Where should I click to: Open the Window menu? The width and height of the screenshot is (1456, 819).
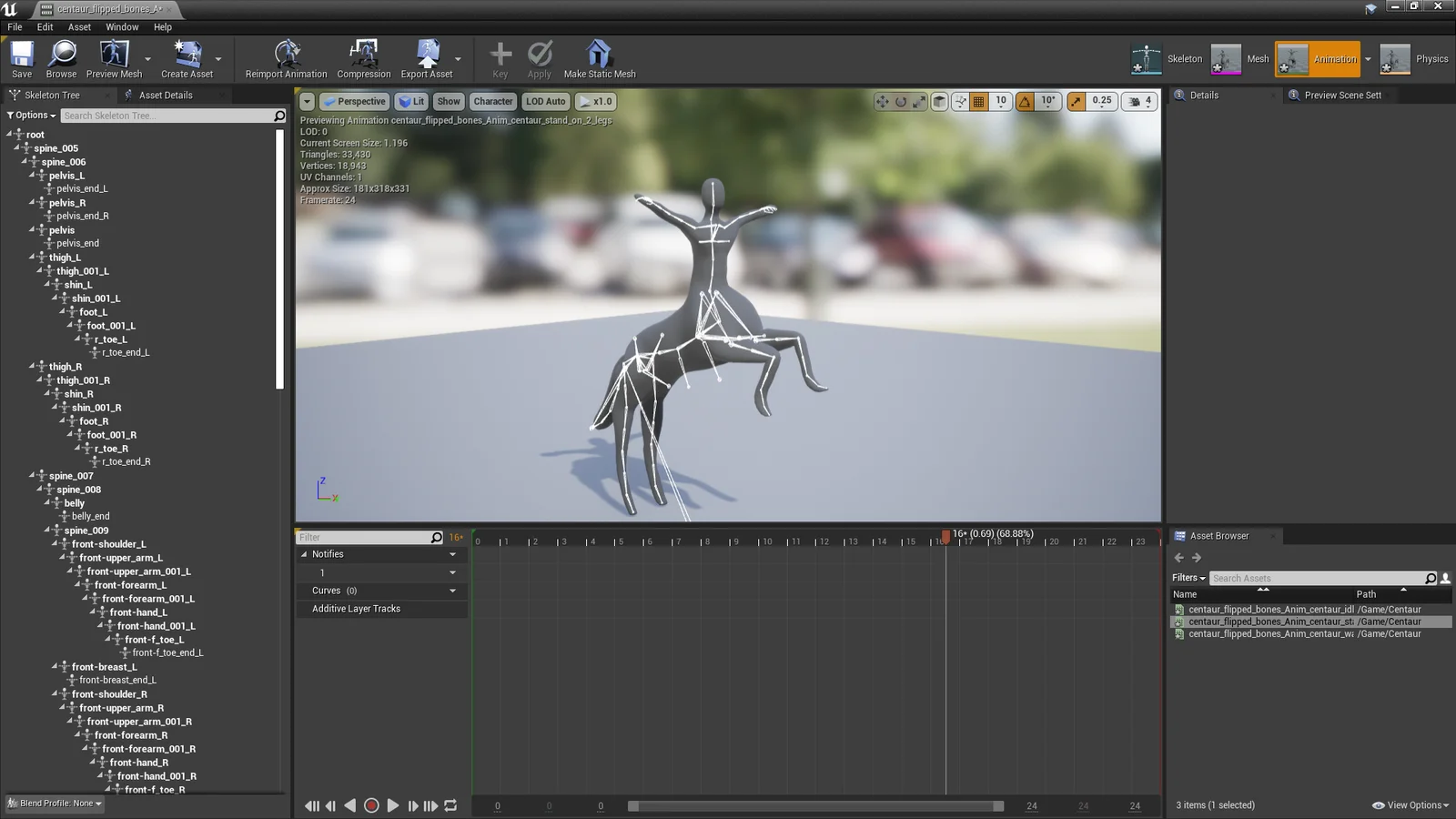tap(122, 26)
